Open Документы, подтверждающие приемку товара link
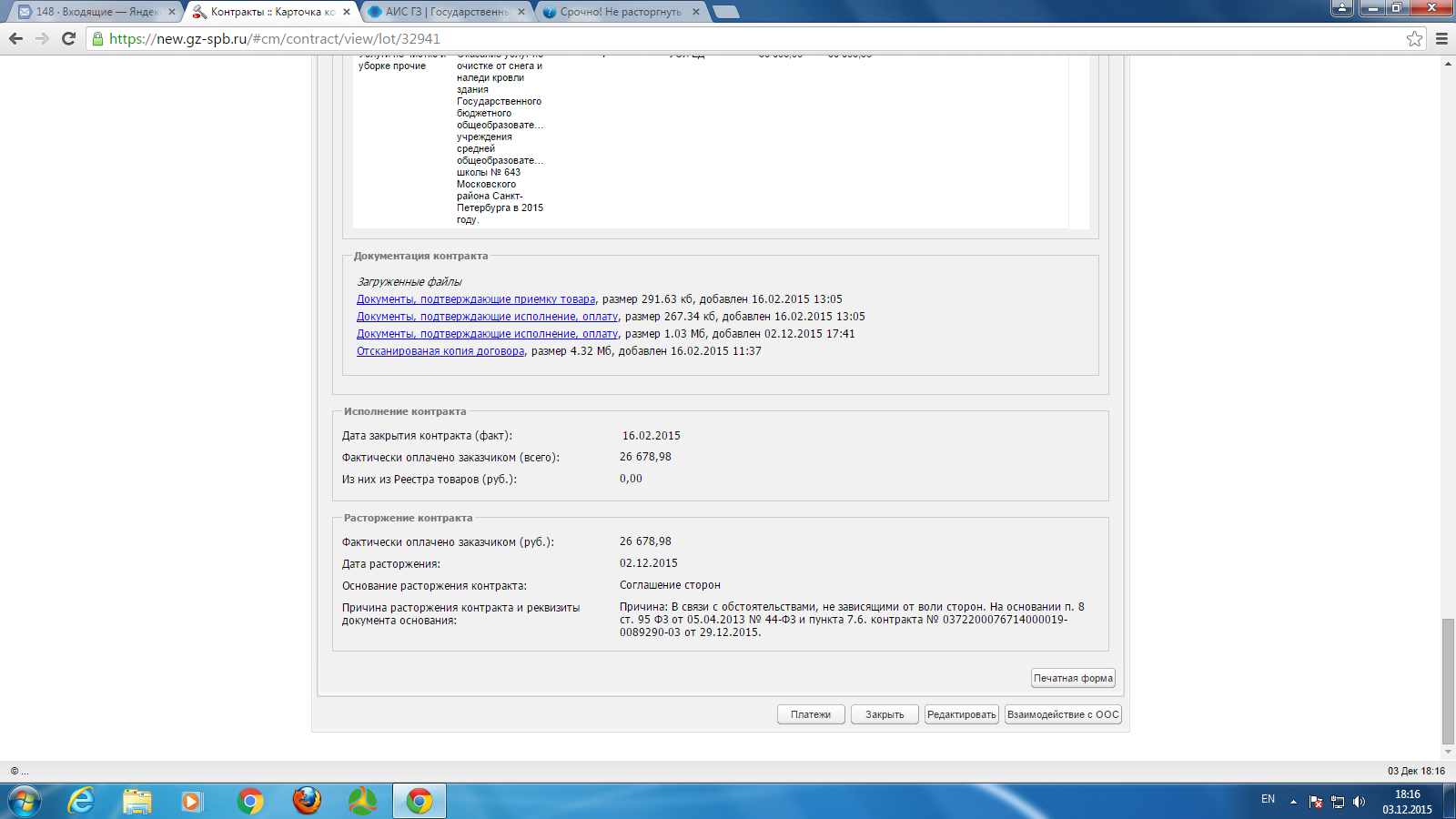The image size is (1456, 819). 476,299
